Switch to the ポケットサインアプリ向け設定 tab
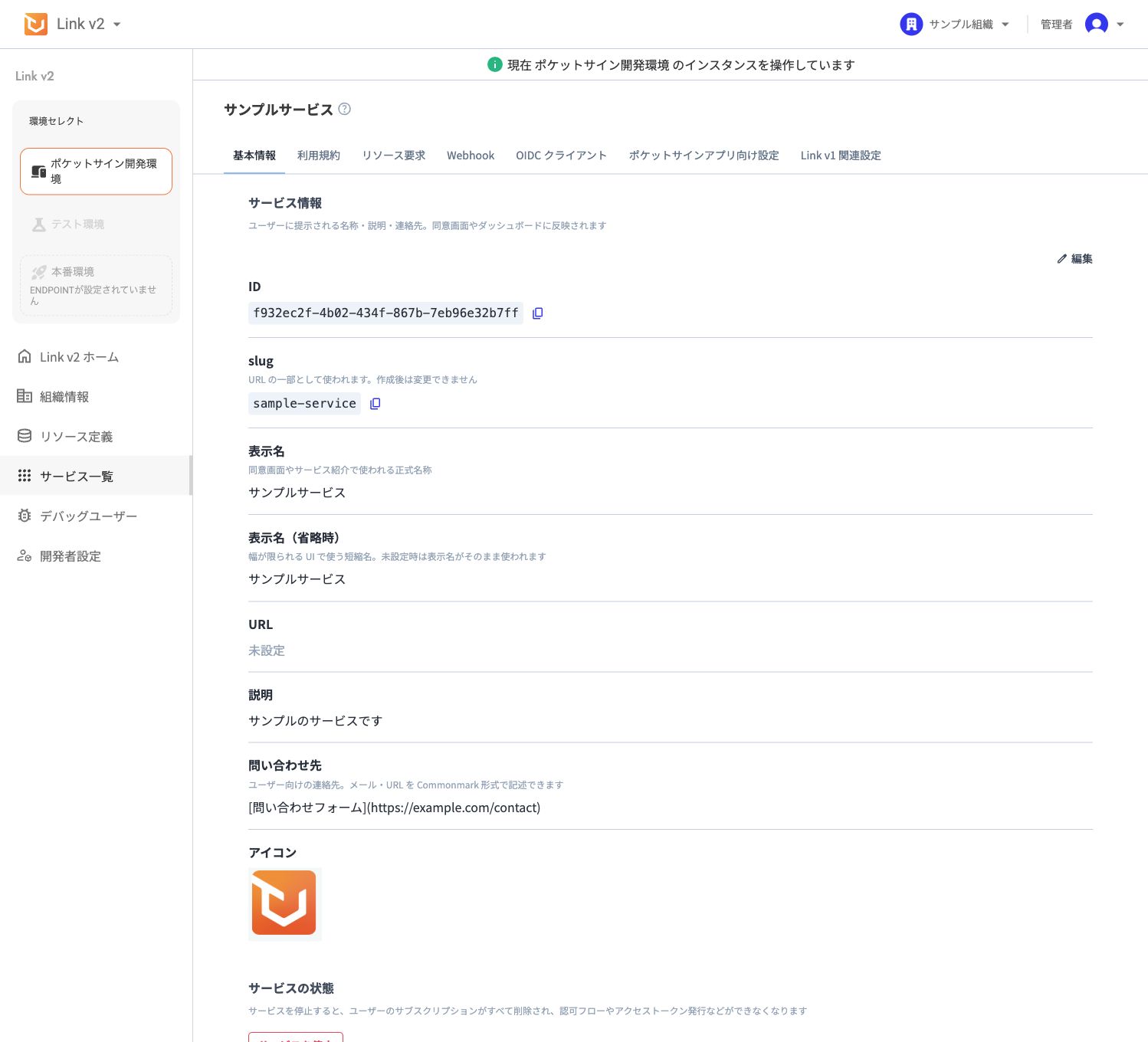This screenshot has width=1148, height=1042. 704,156
